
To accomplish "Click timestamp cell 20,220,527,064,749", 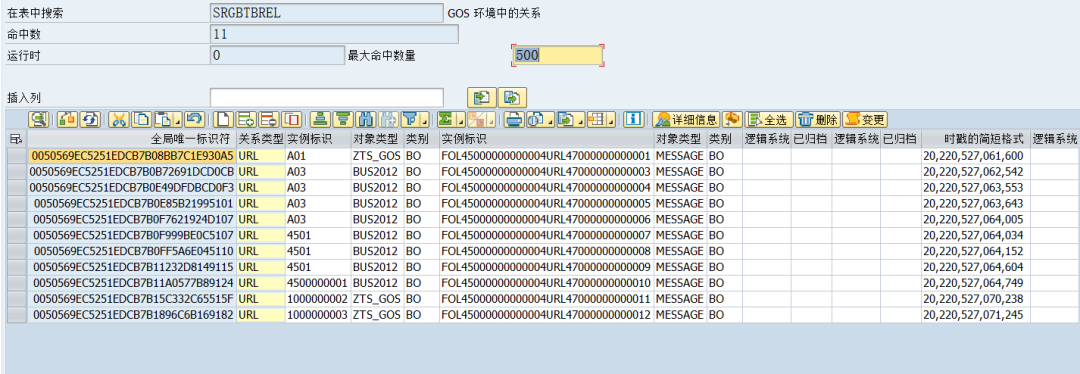I will click(976, 283).
